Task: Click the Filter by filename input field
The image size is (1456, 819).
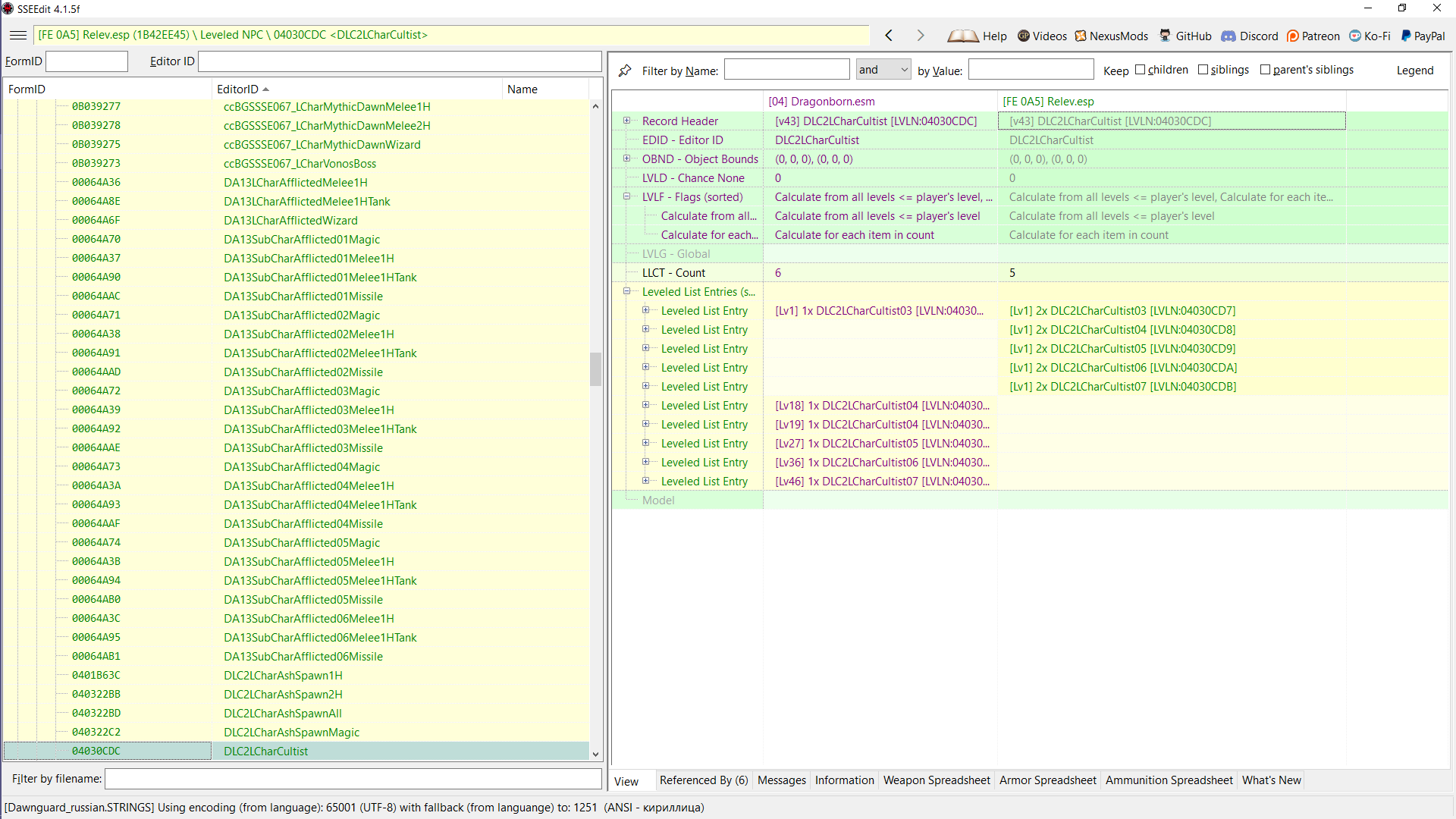Action: point(353,779)
